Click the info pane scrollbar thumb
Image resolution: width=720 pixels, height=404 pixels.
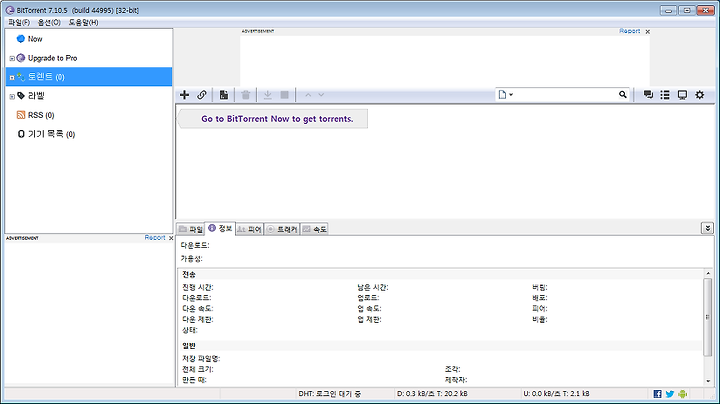click(708, 317)
